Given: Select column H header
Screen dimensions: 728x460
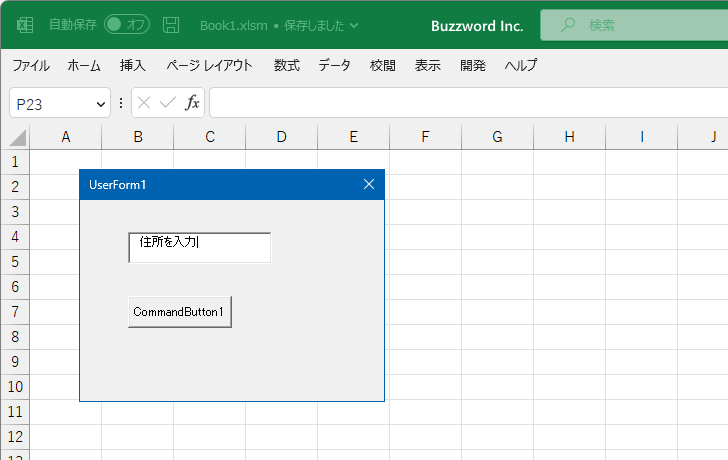Looking at the screenshot, I should pyautogui.click(x=569, y=137).
